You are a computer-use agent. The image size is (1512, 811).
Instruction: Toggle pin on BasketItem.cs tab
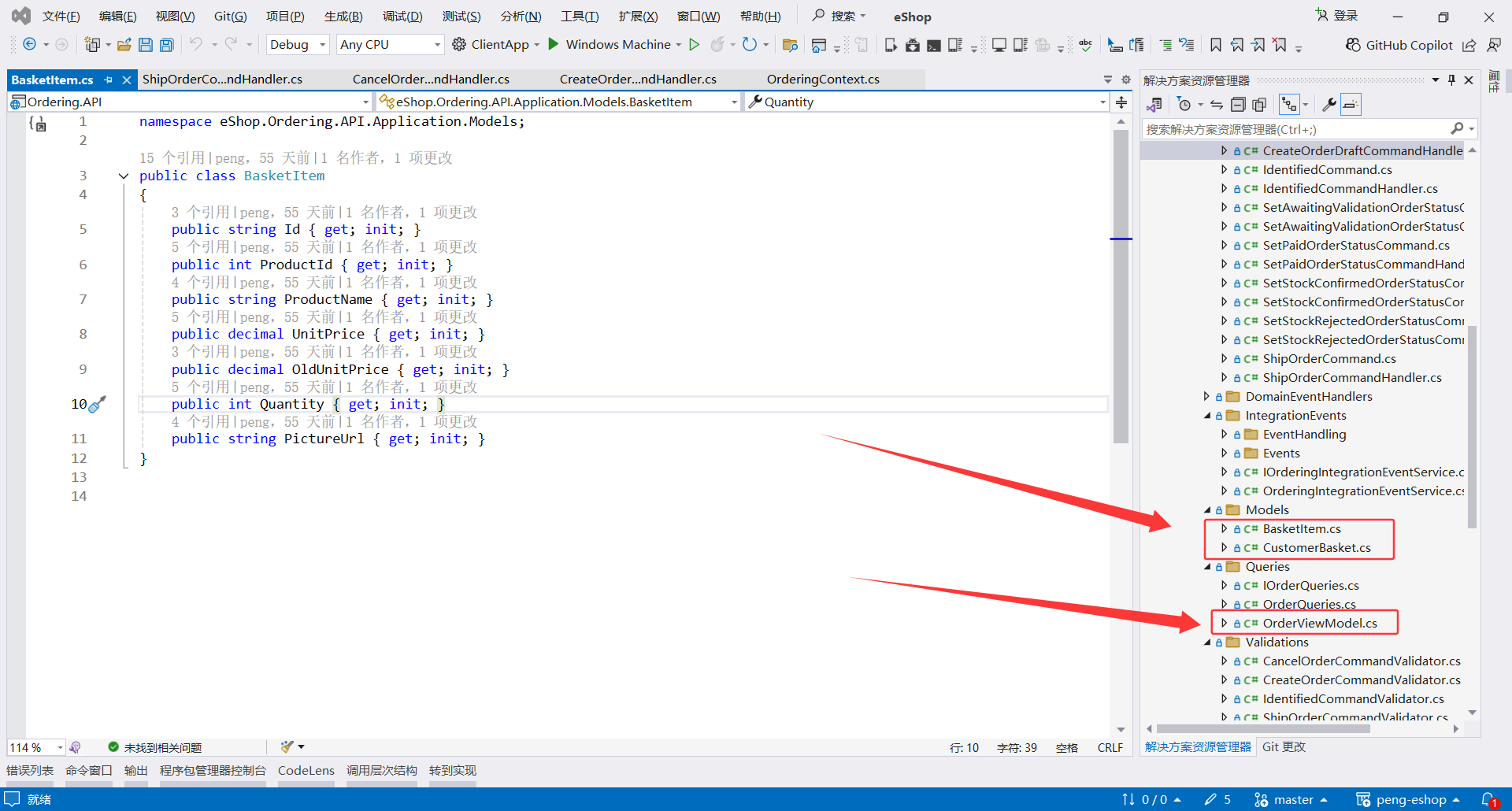109,80
